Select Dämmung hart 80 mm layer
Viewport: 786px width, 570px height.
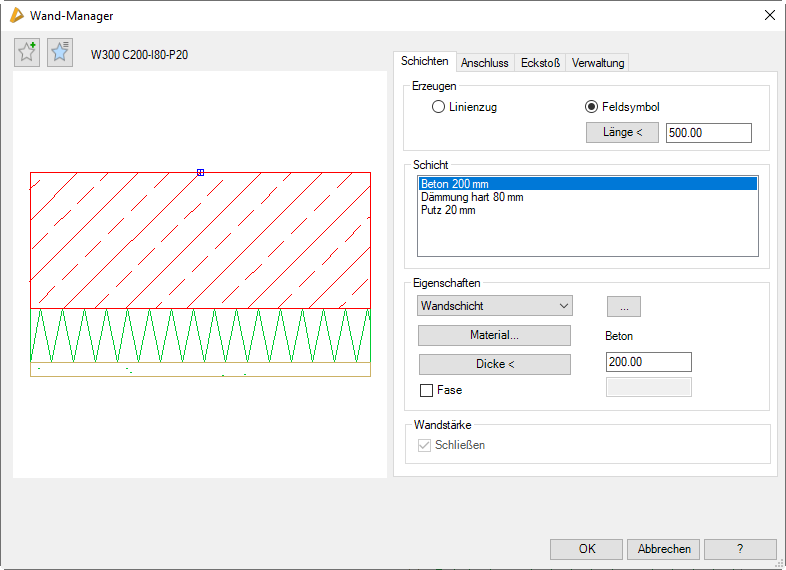[472, 197]
